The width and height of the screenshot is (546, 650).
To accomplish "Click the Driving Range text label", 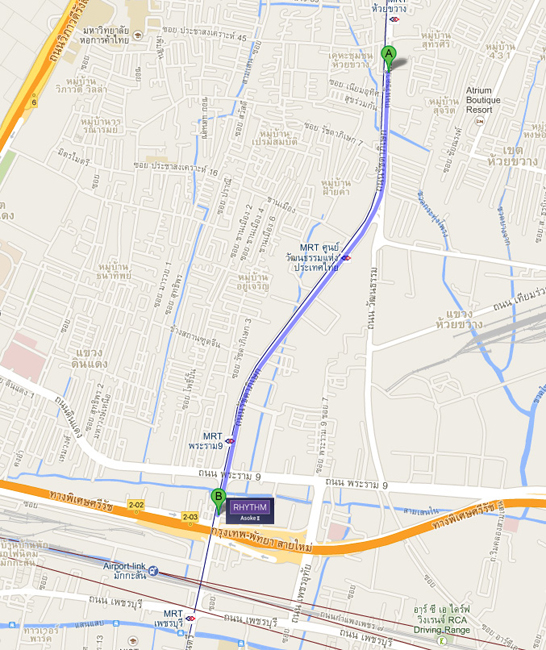I will point(442,630).
